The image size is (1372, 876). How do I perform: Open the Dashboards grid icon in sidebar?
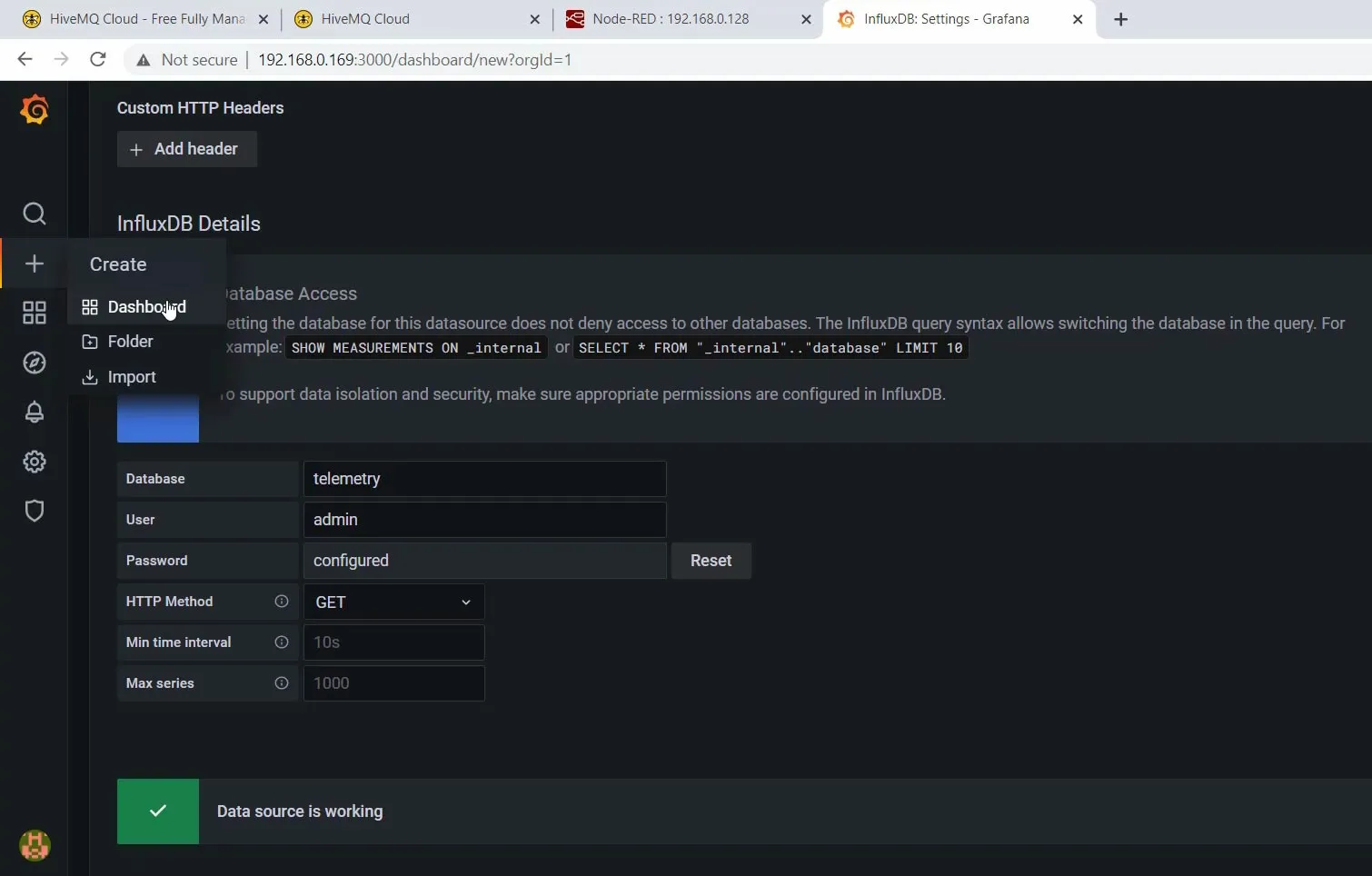[35, 313]
